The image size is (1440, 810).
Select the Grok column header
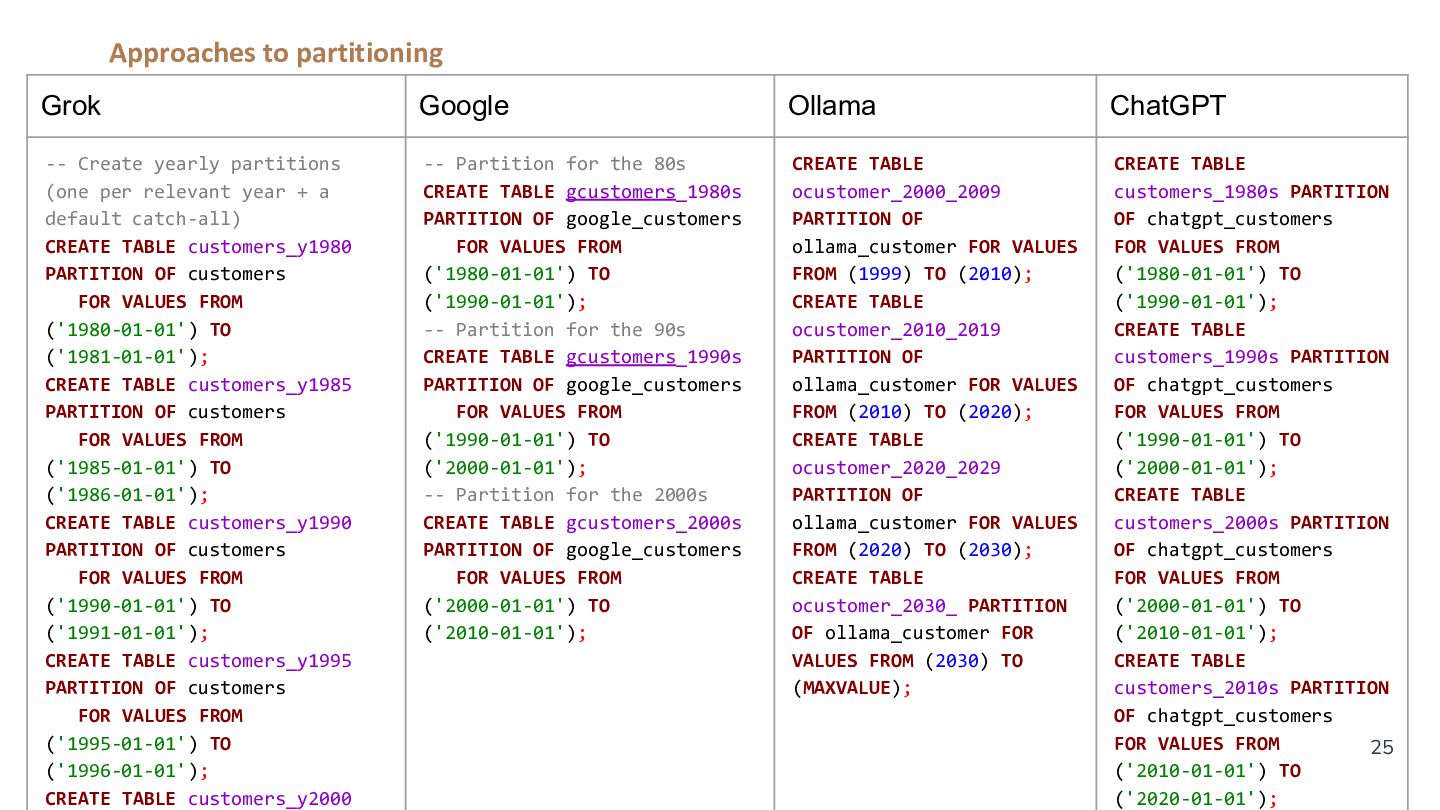tap(216, 106)
